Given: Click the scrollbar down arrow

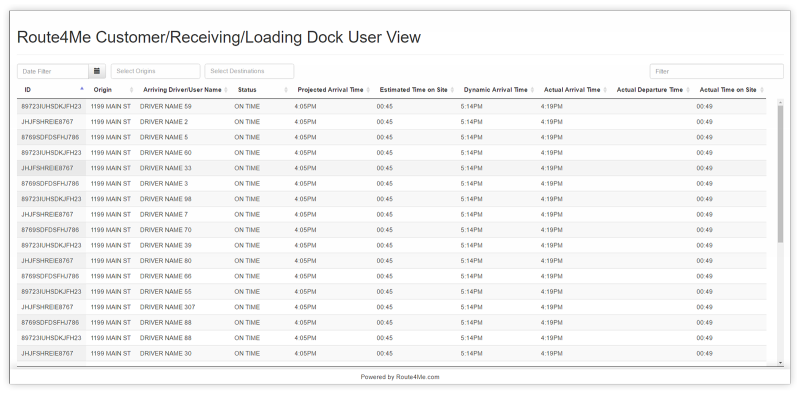Looking at the screenshot, I should (x=780, y=363).
